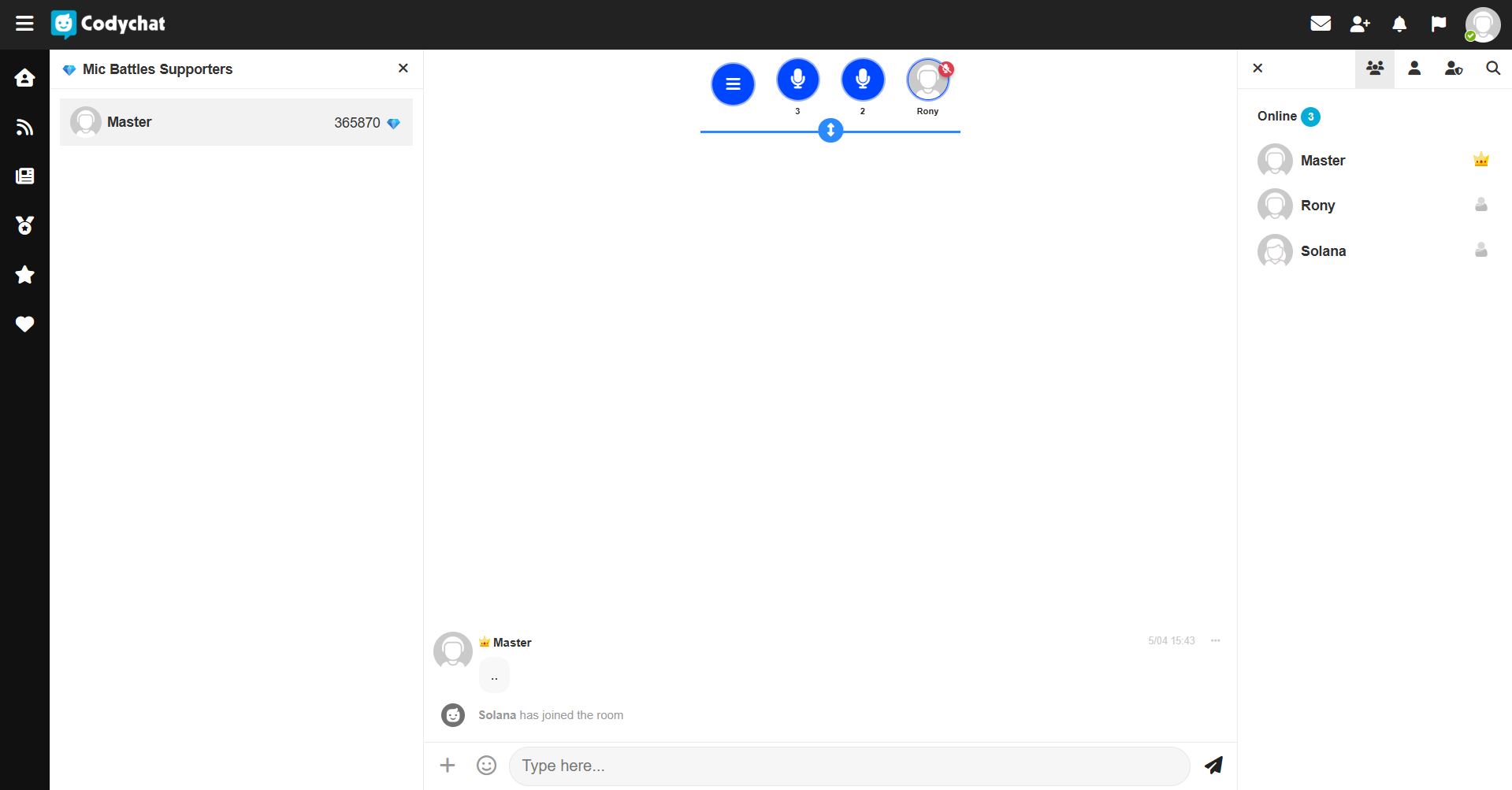Open the news icon in sidebar

24,176
